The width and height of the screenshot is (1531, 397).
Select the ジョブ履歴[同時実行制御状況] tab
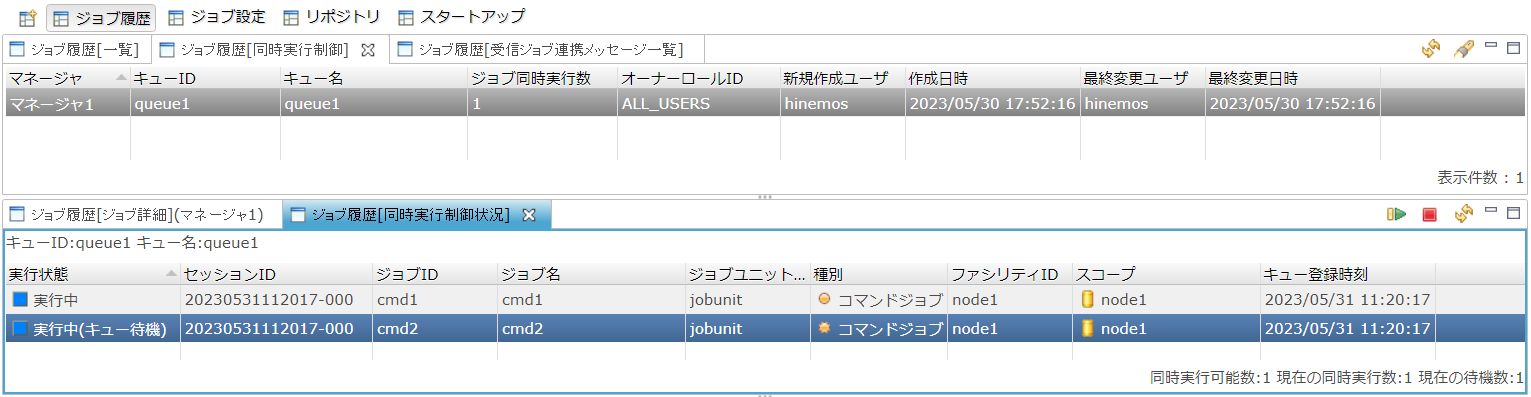point(400,214)
